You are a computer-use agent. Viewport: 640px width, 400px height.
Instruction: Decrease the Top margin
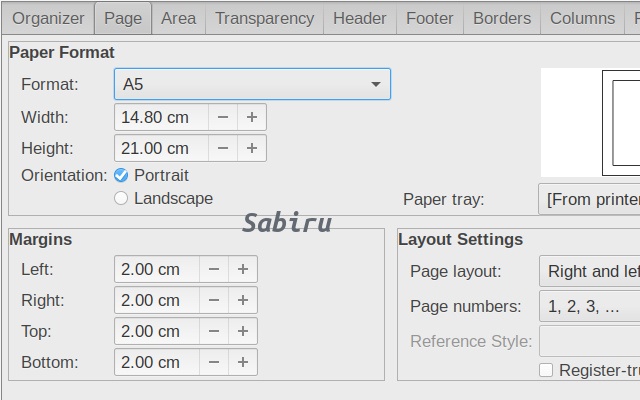point(214,331)
